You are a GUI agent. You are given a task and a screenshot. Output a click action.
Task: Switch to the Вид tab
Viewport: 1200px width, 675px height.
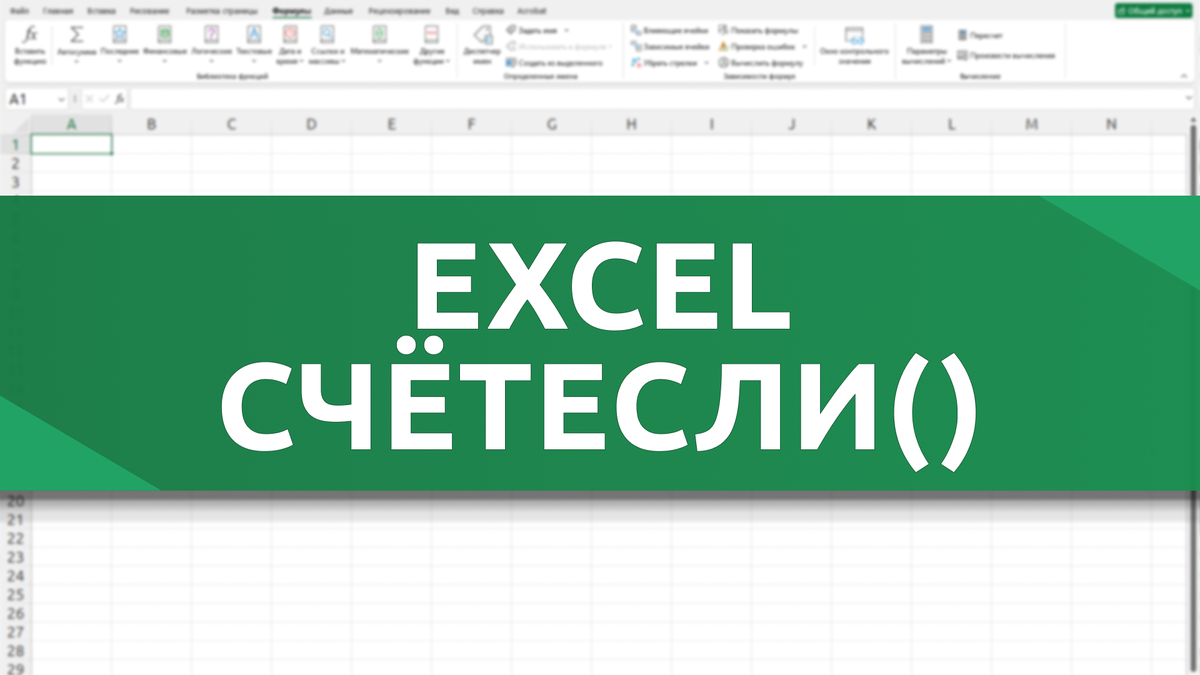pyautogui.click(x=452, y=9)
